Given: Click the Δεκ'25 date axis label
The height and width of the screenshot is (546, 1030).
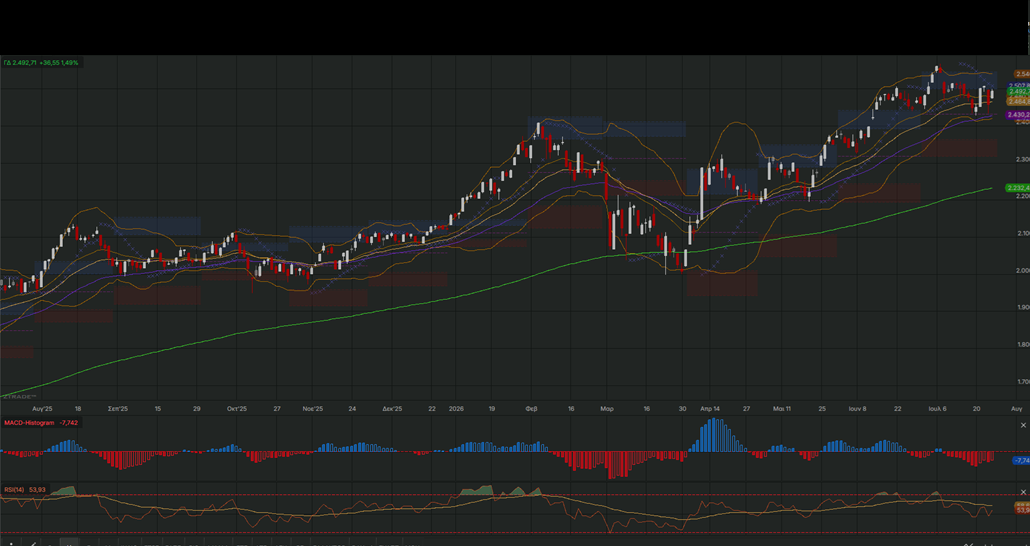Looking at the screenshot, I should click(392, 409).
